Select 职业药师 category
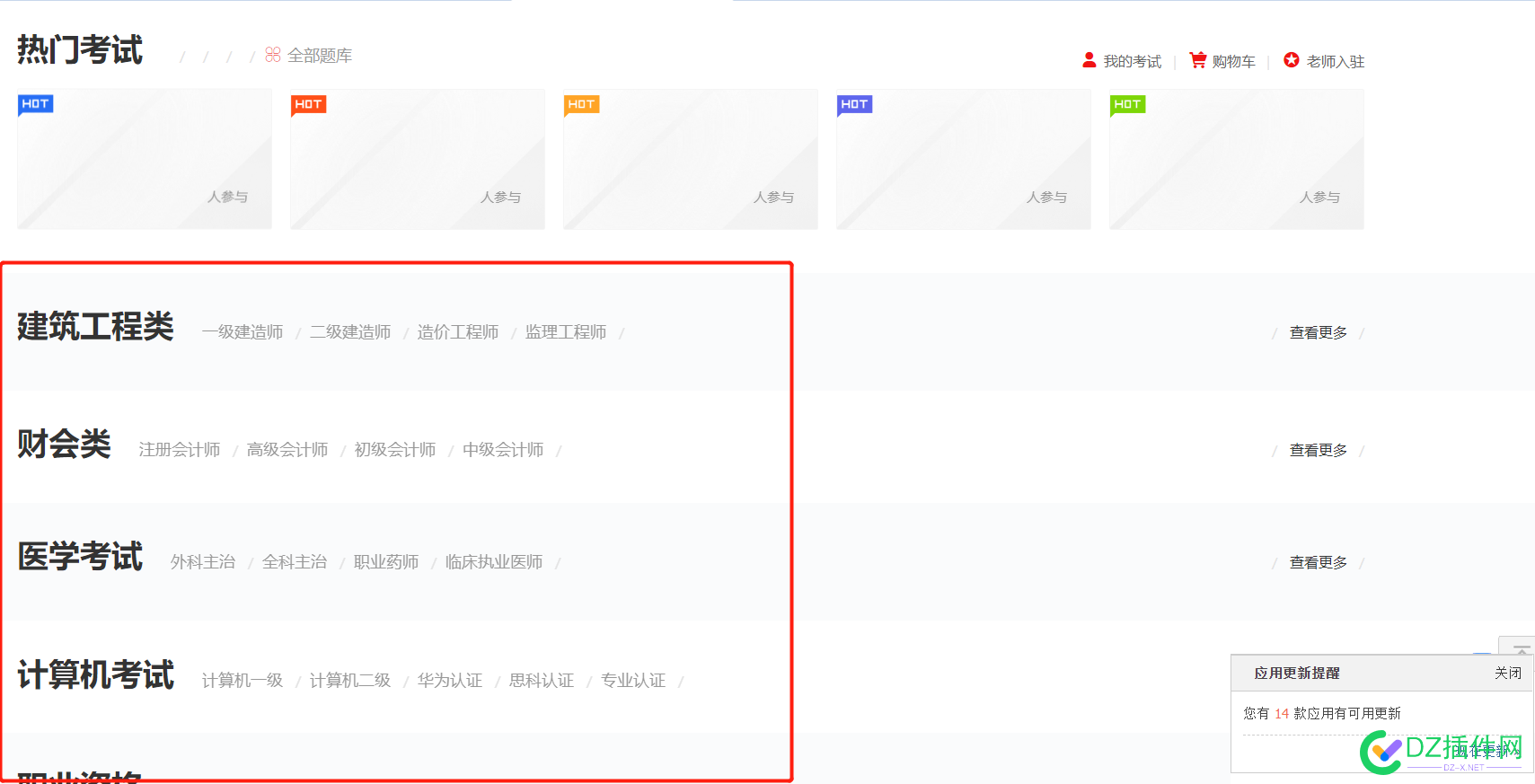1535x784 pixels. (x=386, y=562)
